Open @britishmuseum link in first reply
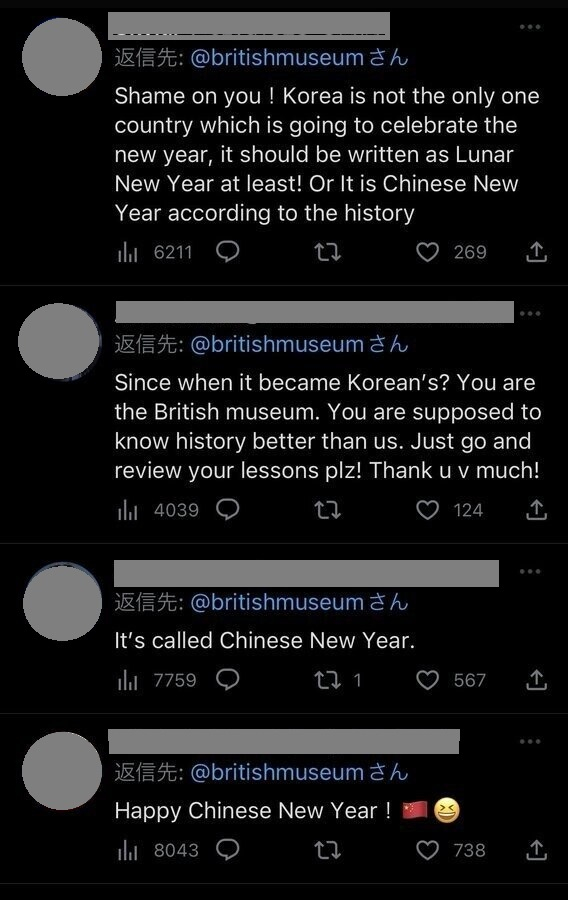Image resolution: width=568 pixels, height=900 pixels. tap(277, 58)
